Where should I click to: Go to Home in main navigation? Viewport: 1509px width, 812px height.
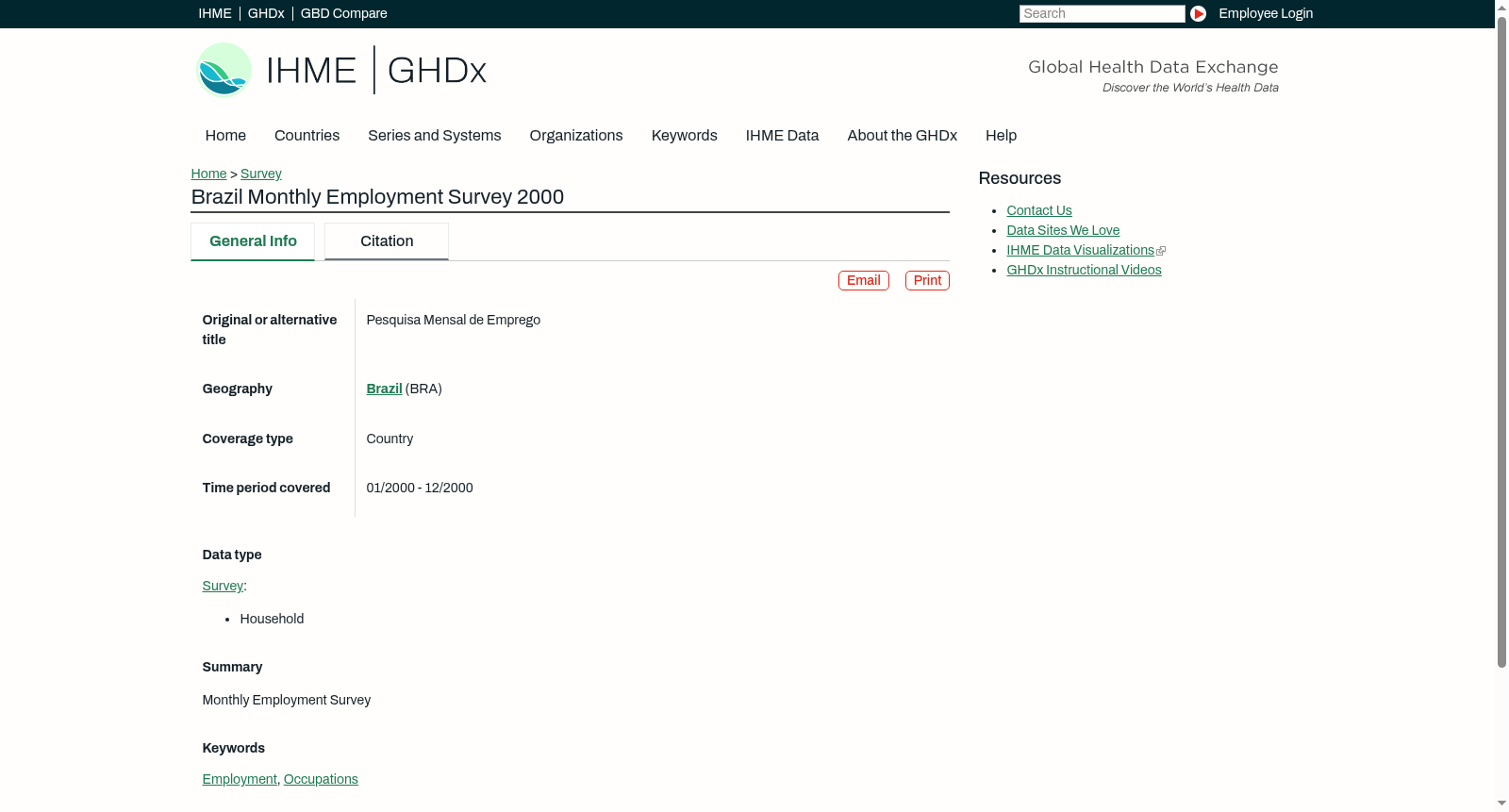pyautogui.click(x=225, y=136)
